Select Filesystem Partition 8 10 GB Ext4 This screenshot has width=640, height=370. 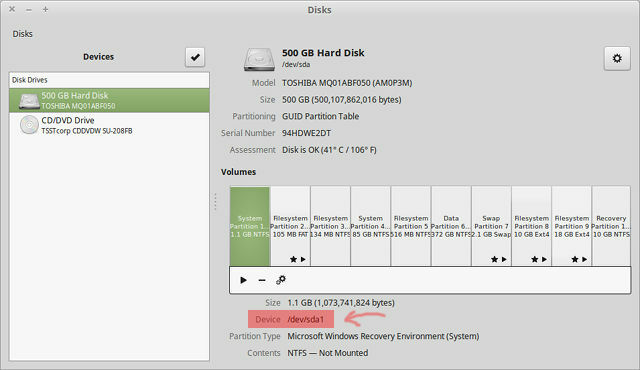pyautogui.click(x=531, y=226)
